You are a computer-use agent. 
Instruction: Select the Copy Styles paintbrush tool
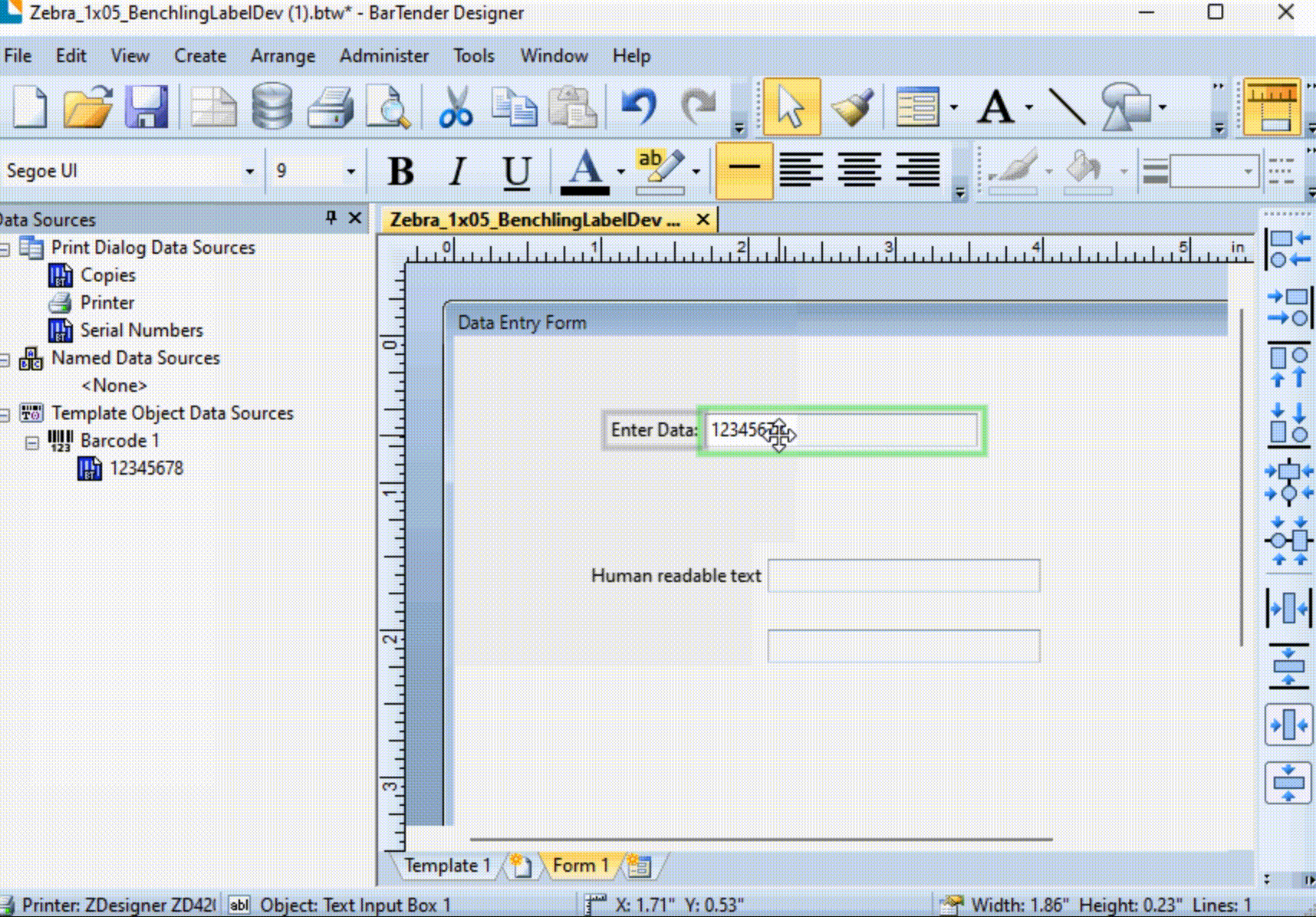pyautogui.click(x=852, y=107)
